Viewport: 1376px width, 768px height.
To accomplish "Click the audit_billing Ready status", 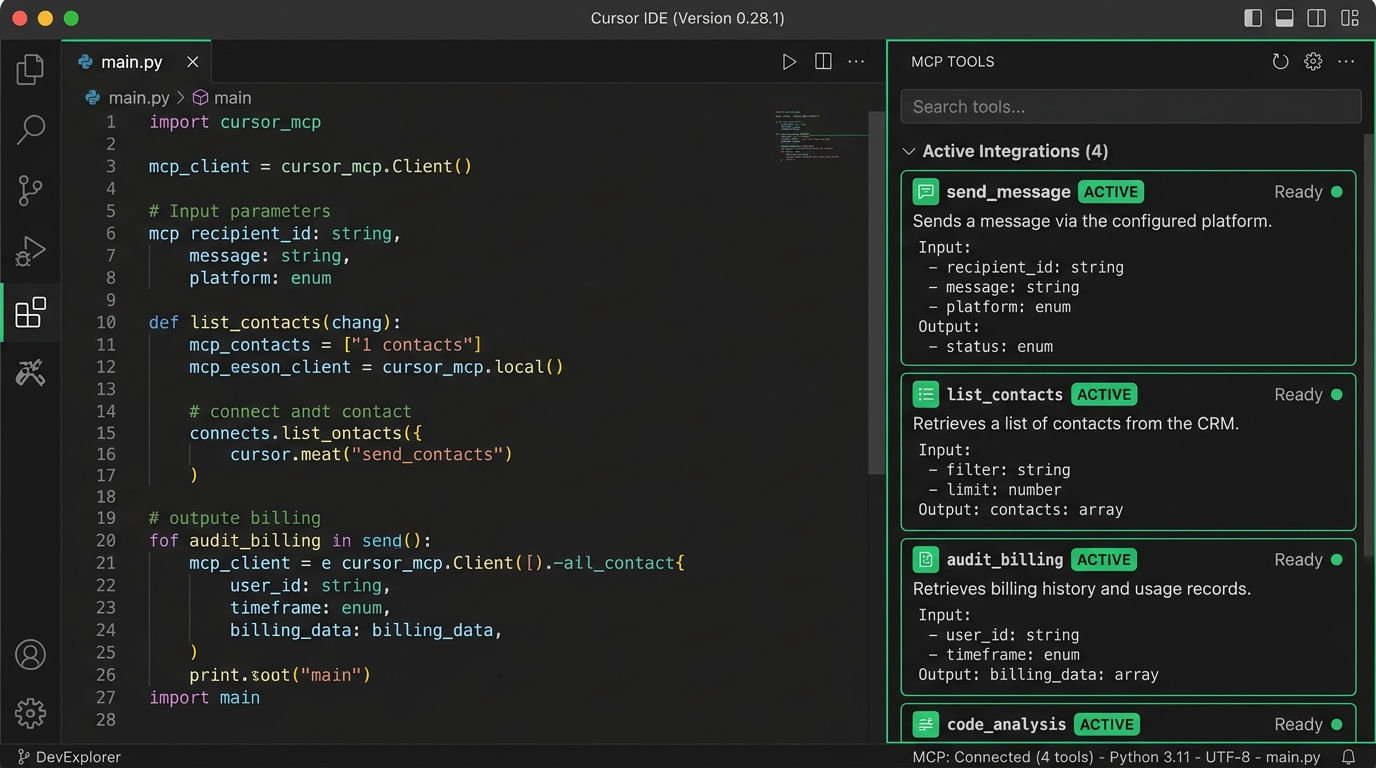I will 1308,560.
